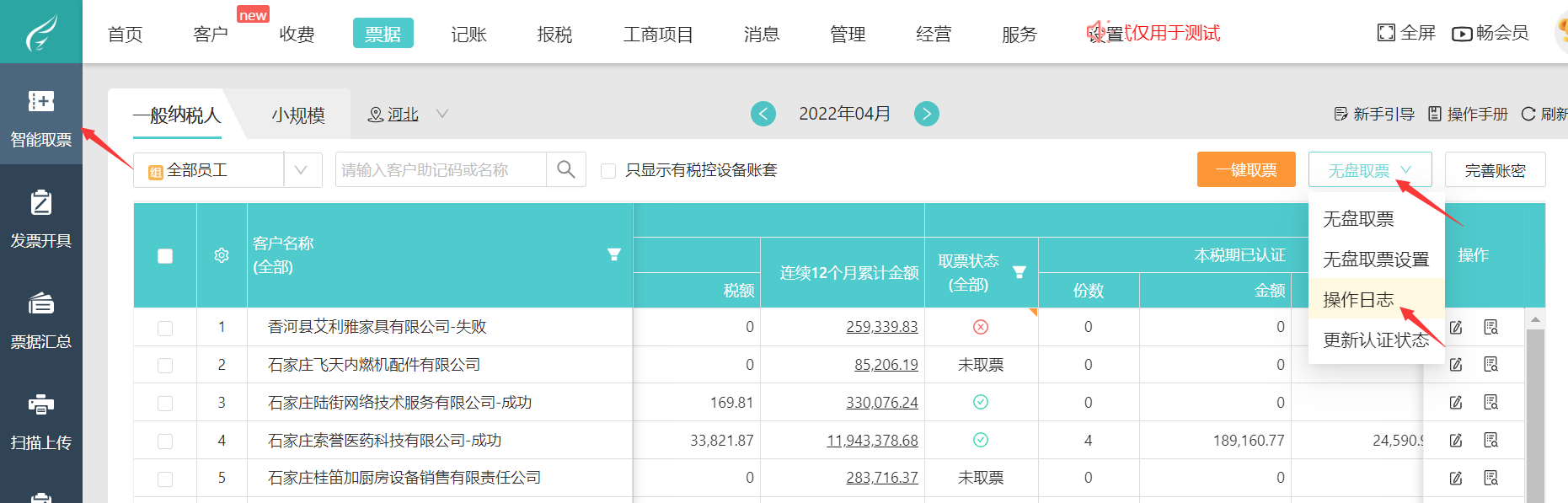Screen dimensions: 1568x503
Task: Click the customer name search input field
Action: [441, 170]
